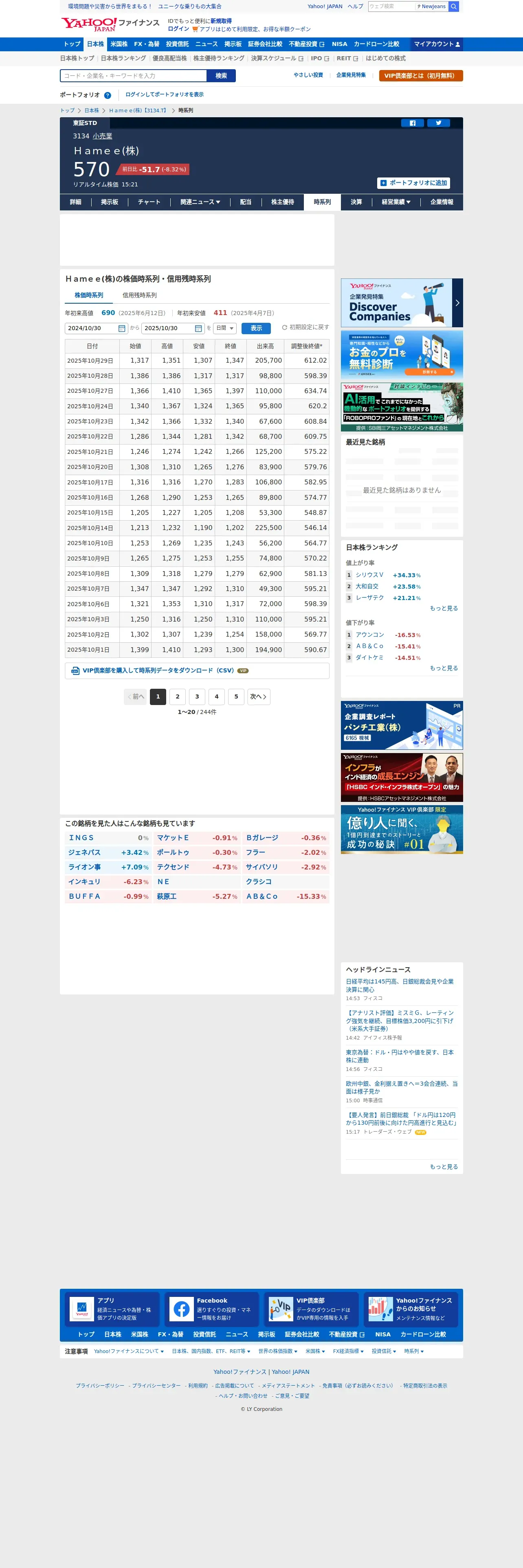Switch to the 信用残時系列 tab
523x1568 pixels.
[139, 295]
